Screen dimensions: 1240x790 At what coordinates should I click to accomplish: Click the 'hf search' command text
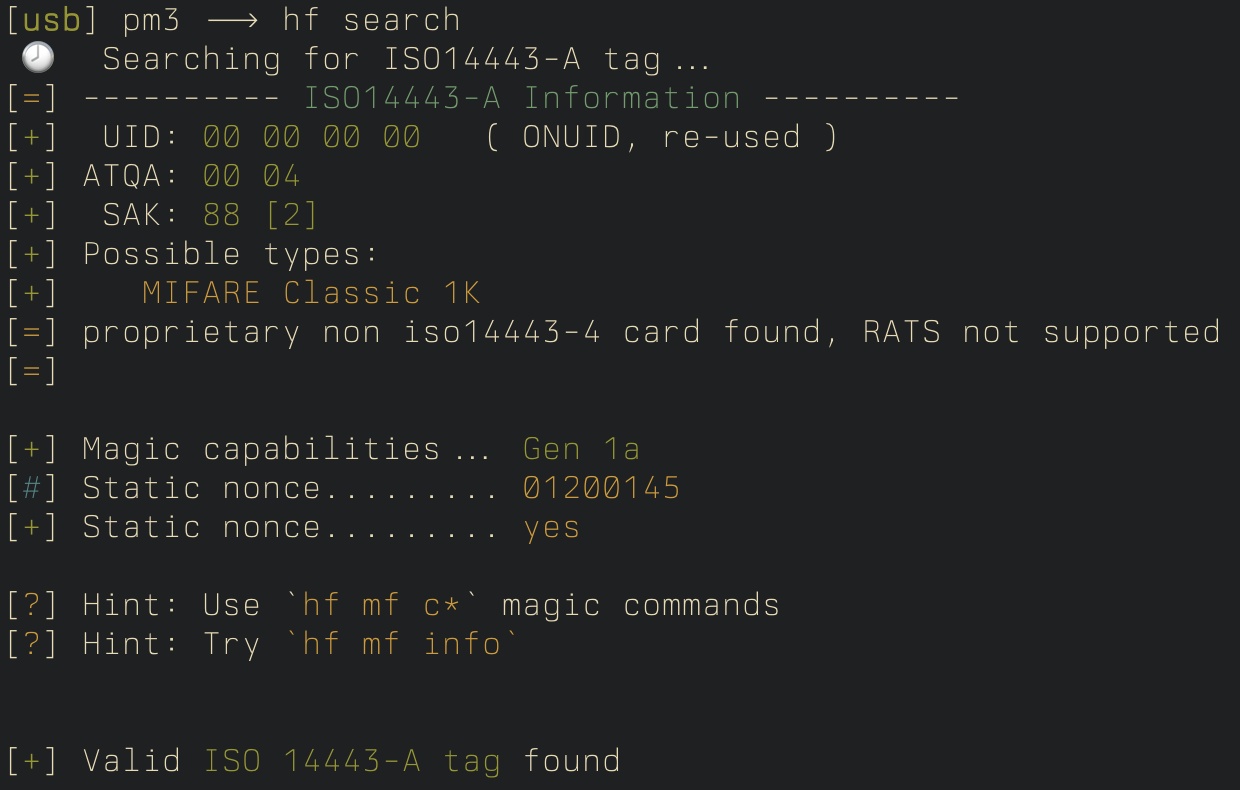pos(372,20)
